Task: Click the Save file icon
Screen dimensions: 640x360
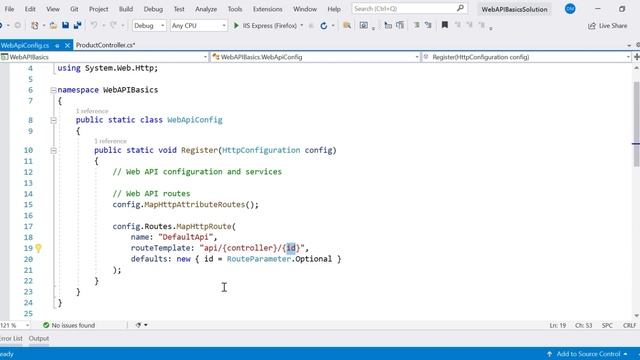Action: (65, 25)
